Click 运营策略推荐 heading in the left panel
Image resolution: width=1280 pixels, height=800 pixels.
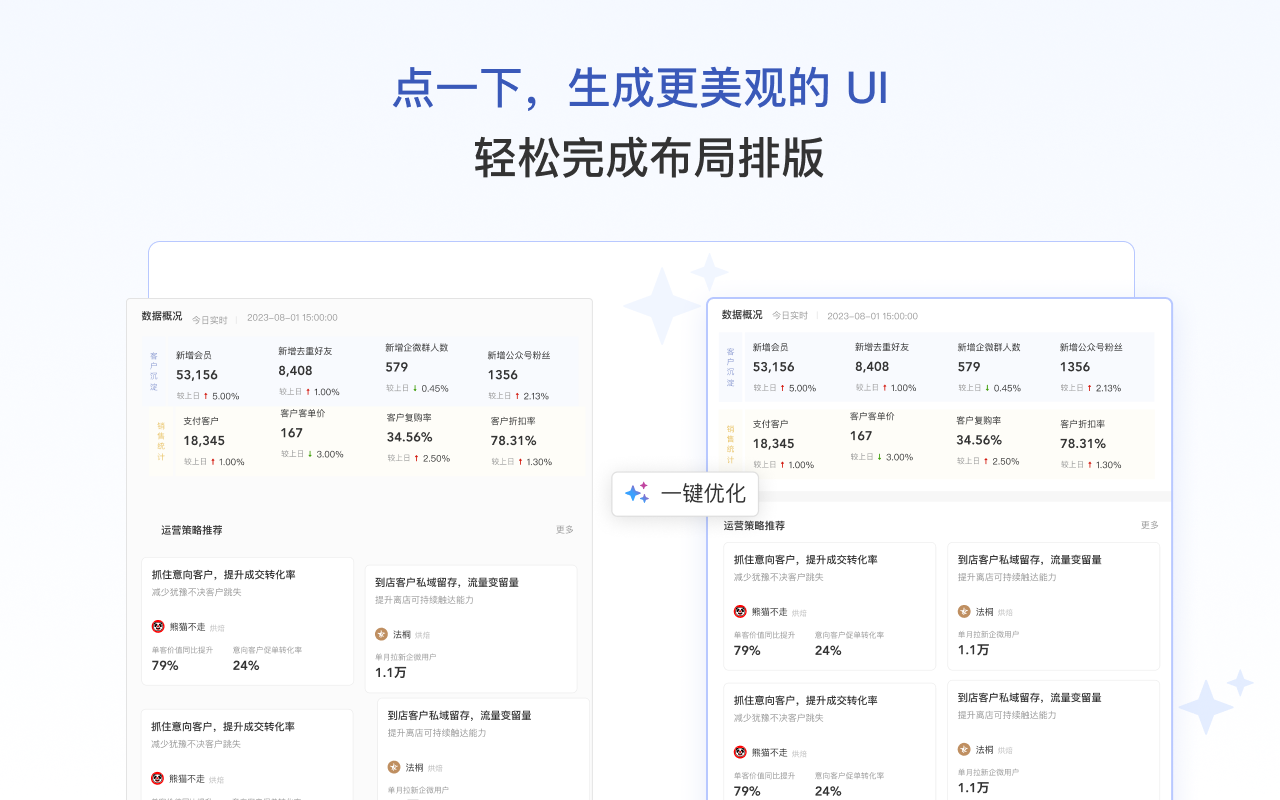click(x=192, y=530)
